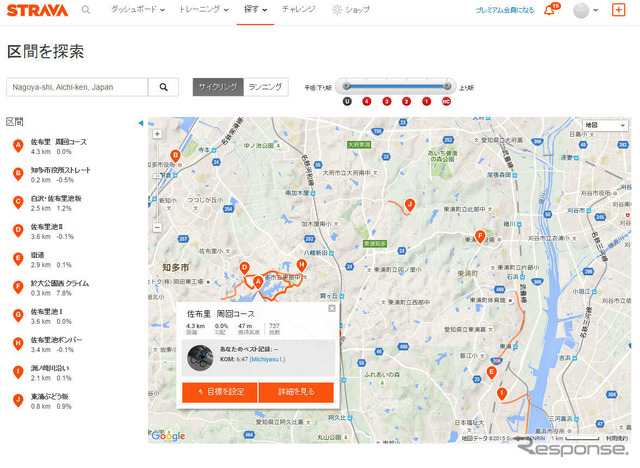Click the location search button
640x468 pixels.
click(164, 87)
